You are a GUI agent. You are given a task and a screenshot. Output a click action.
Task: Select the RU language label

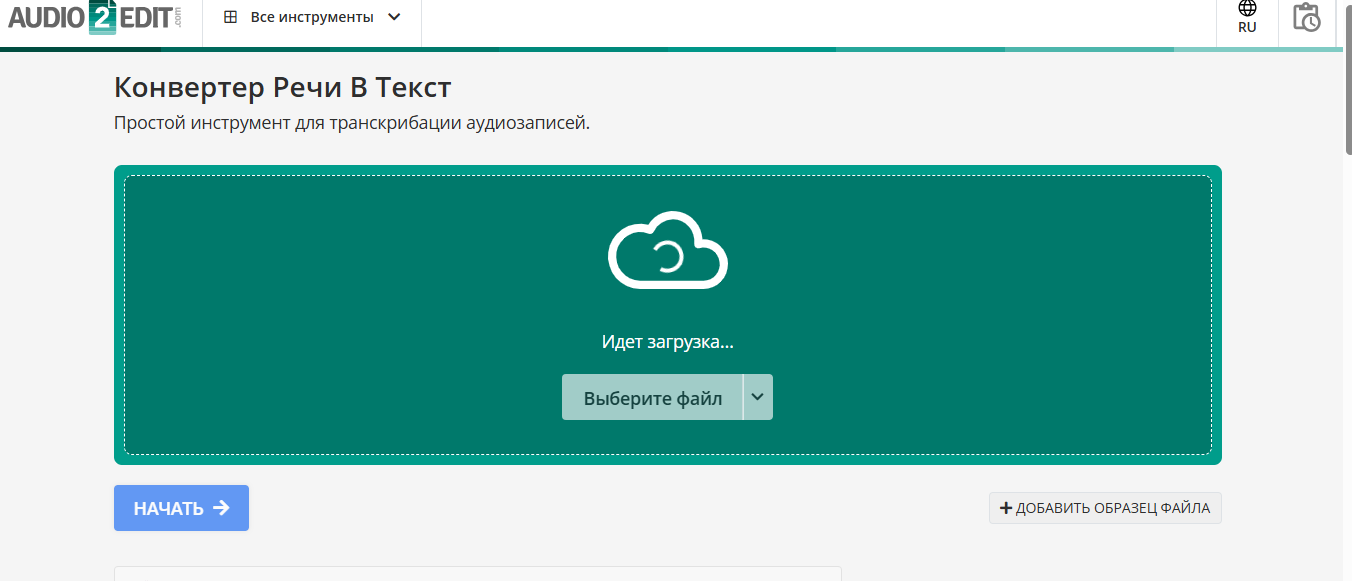1247,28
